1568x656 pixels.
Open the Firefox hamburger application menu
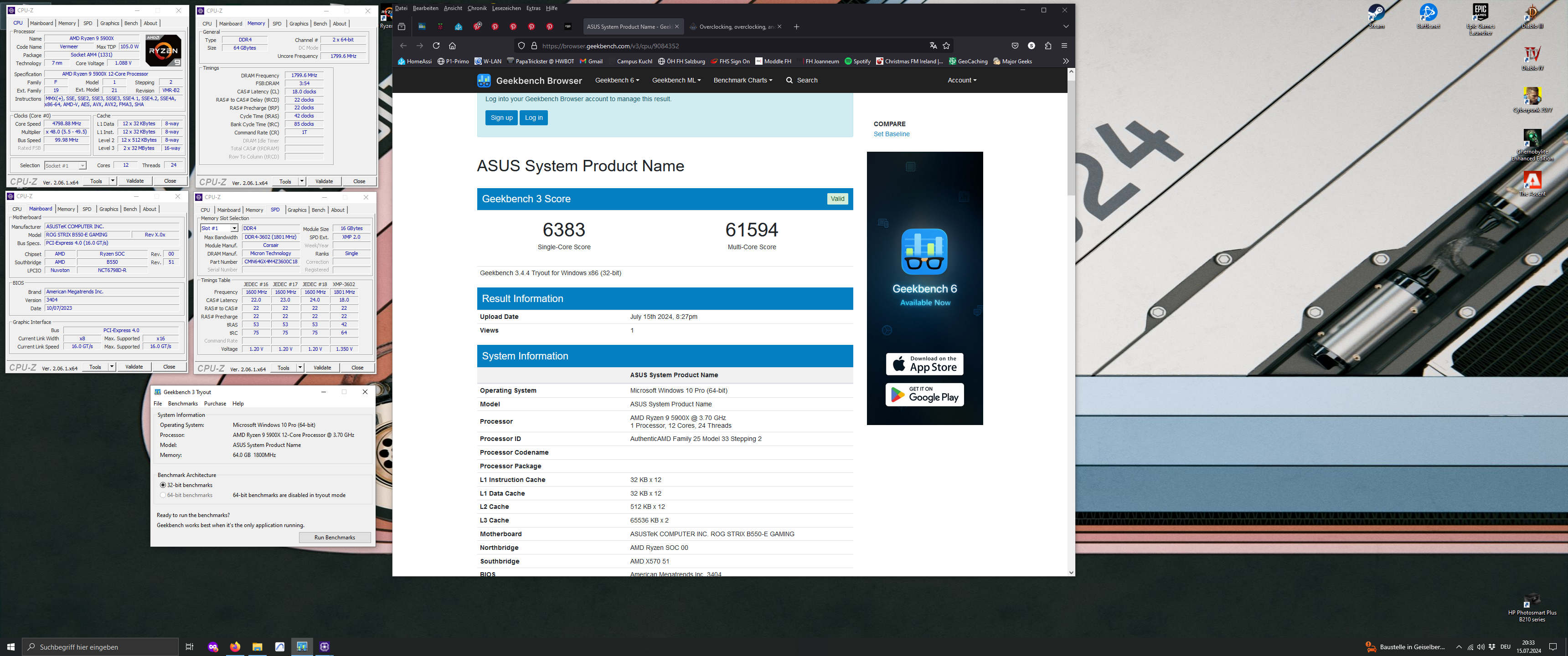pyautogui.click(x=1064, y=46)
